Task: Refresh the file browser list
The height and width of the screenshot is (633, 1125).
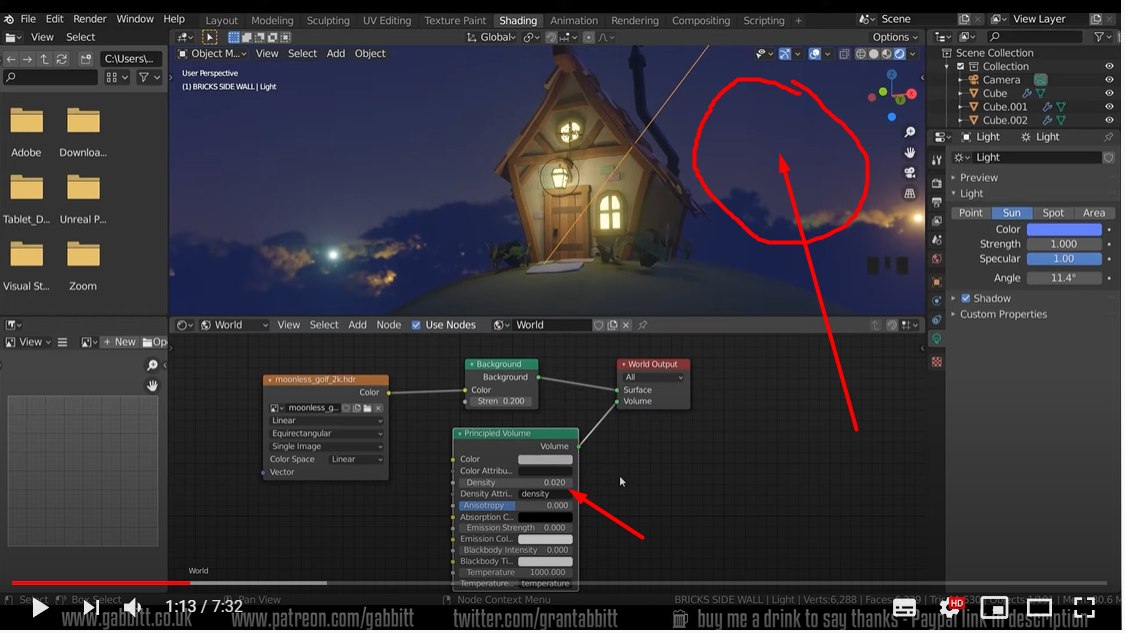Action: (62, 59)
